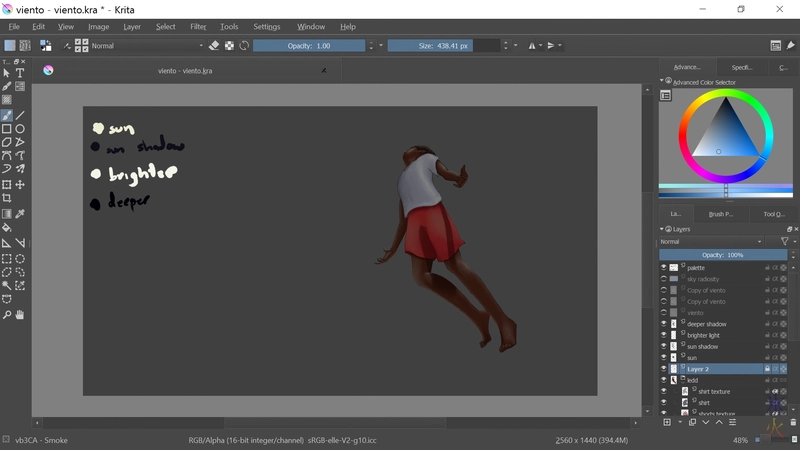
Task: Pick the Ellipse shape tool
Action: coord(20,129)
